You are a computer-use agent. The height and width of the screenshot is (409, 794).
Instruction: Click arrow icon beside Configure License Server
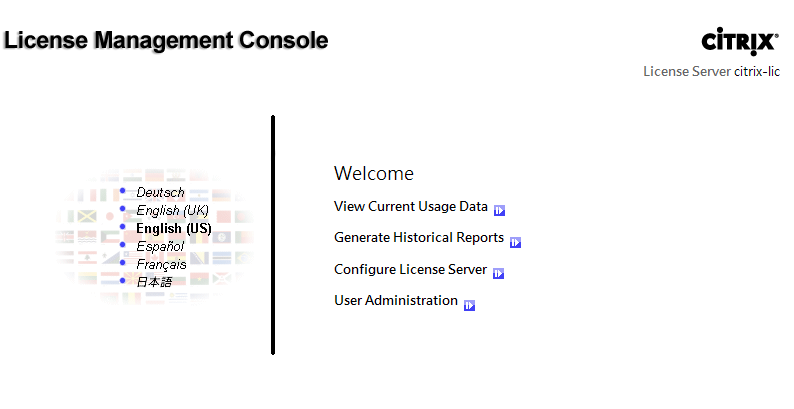click(499, 273)
